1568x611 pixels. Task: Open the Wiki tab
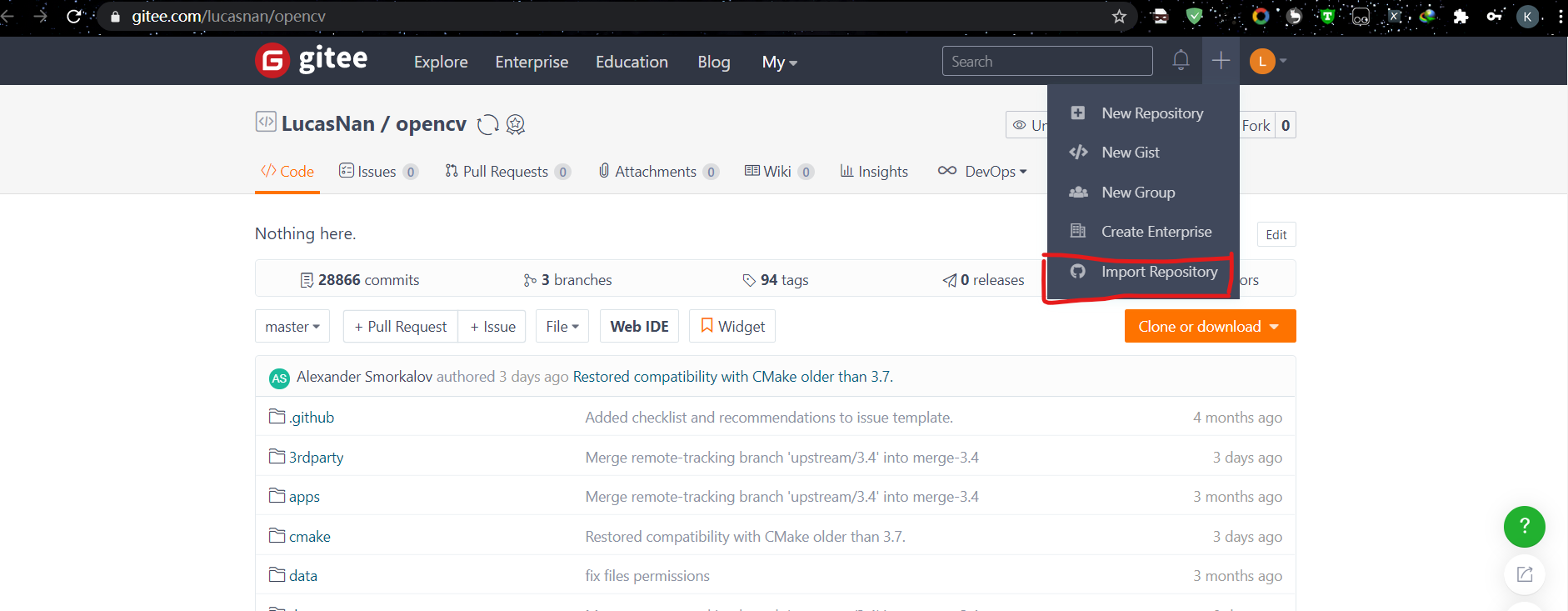click(x=779, y=172)
